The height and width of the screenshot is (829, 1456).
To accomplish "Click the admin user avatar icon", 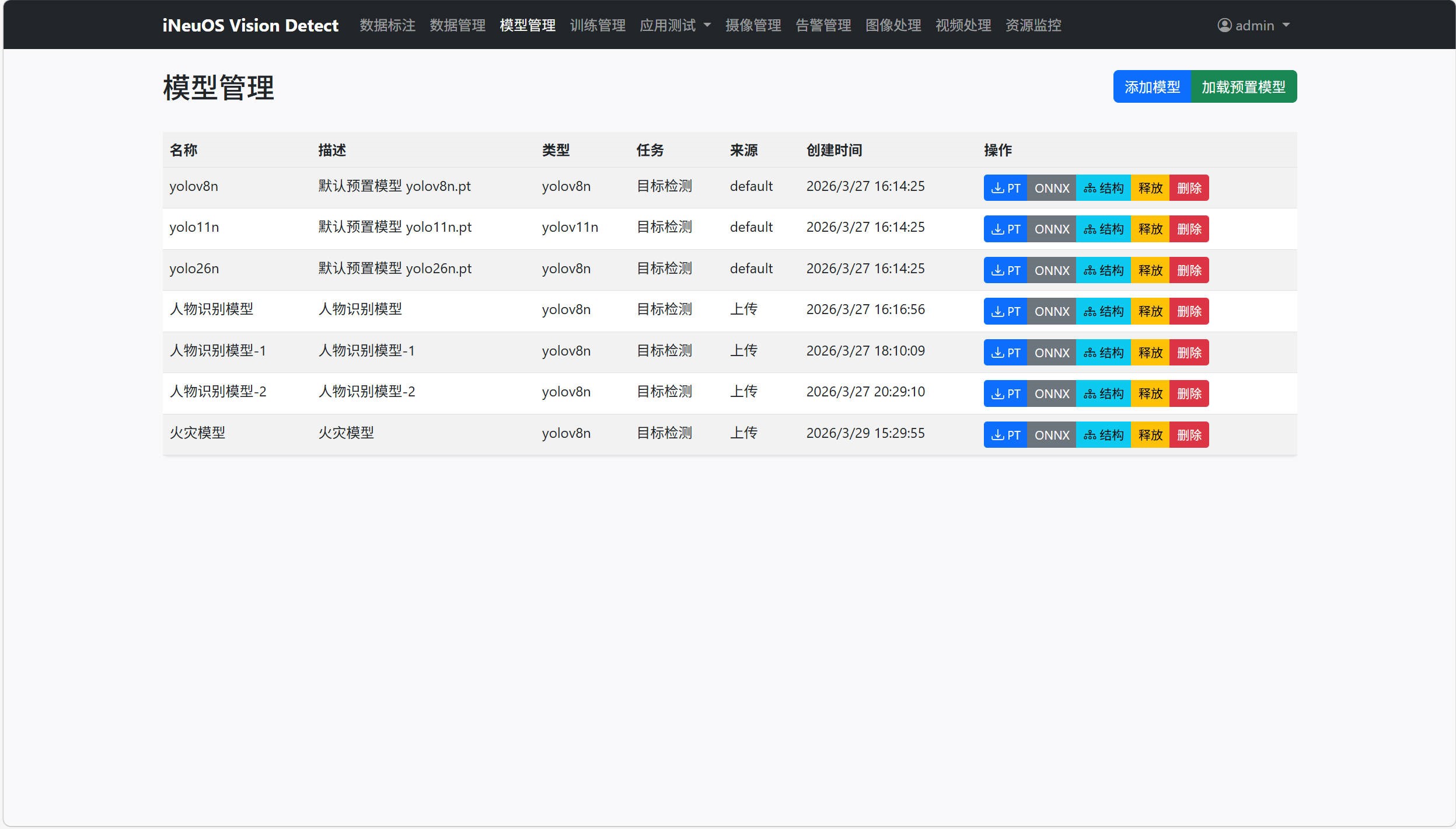I will click(1224, 25).
